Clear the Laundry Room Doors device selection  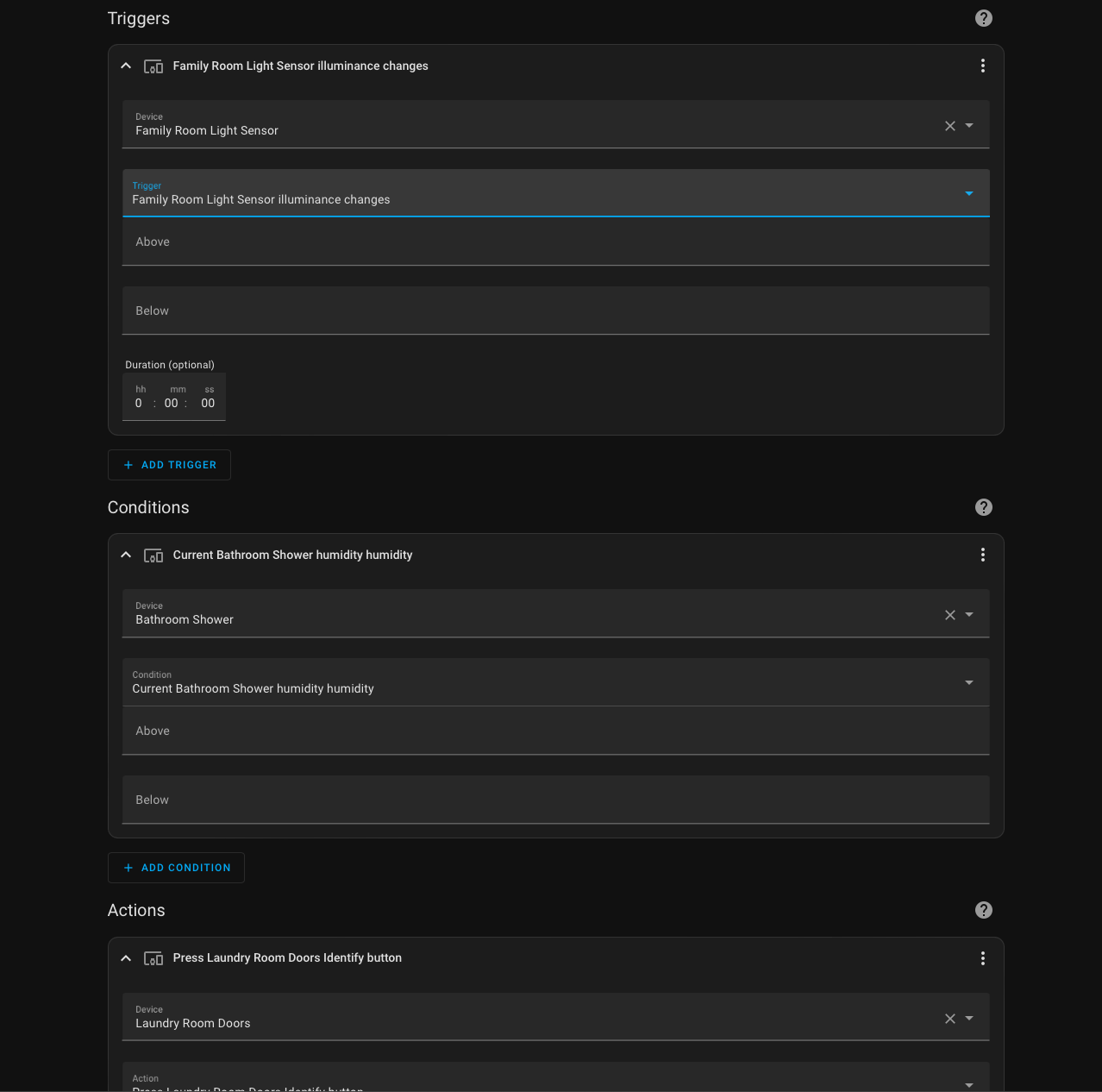tap(949, 1018)
